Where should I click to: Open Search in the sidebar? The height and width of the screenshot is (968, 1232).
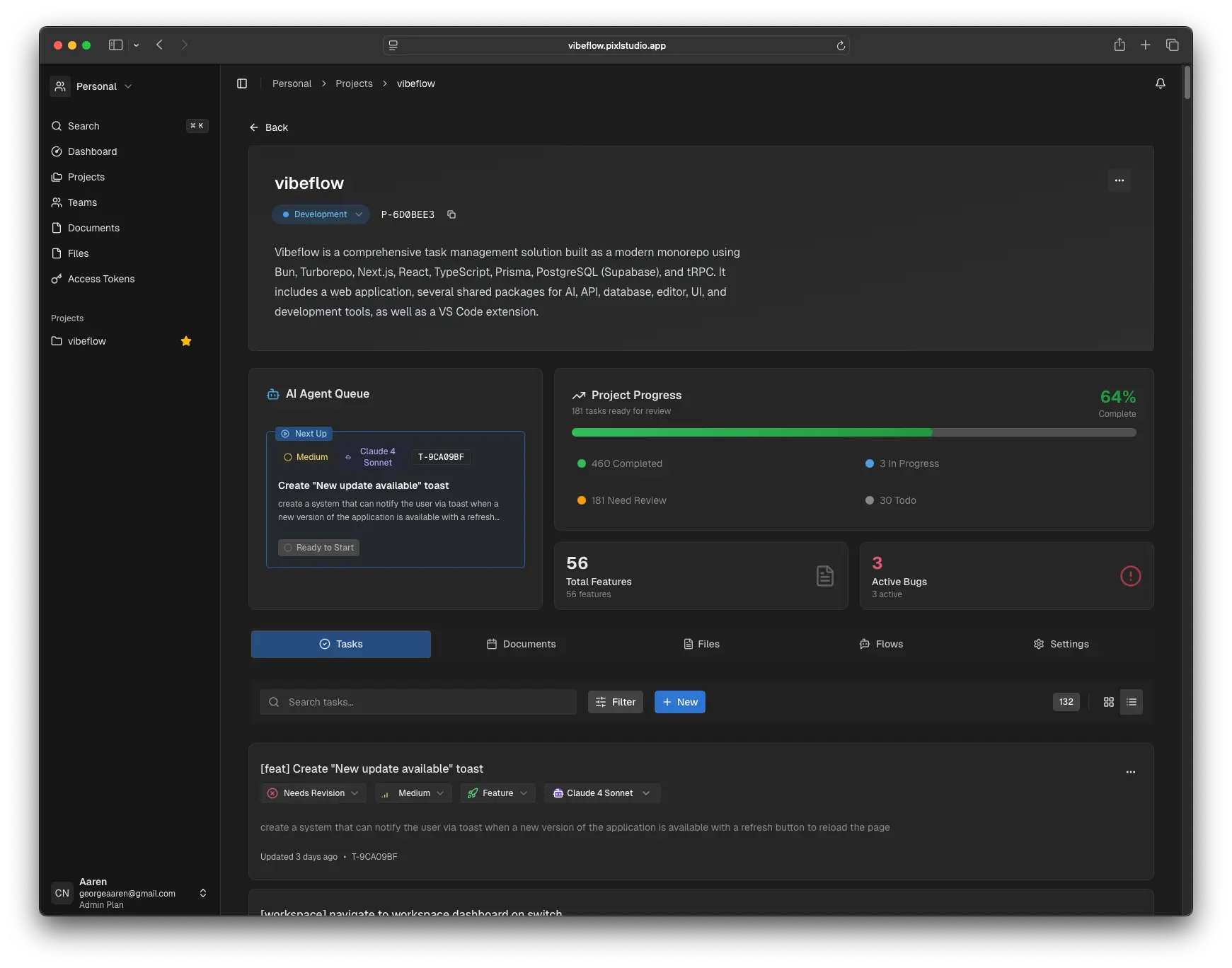(x=129, y=126)
